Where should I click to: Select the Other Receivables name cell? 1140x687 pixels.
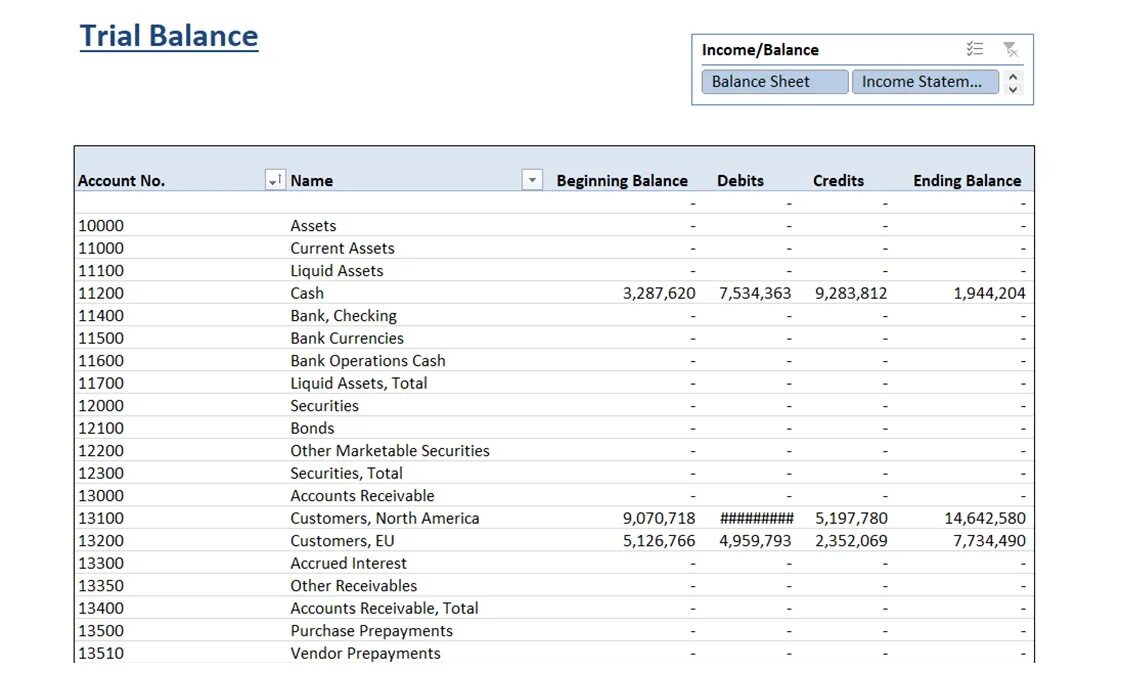click(353, 586)
